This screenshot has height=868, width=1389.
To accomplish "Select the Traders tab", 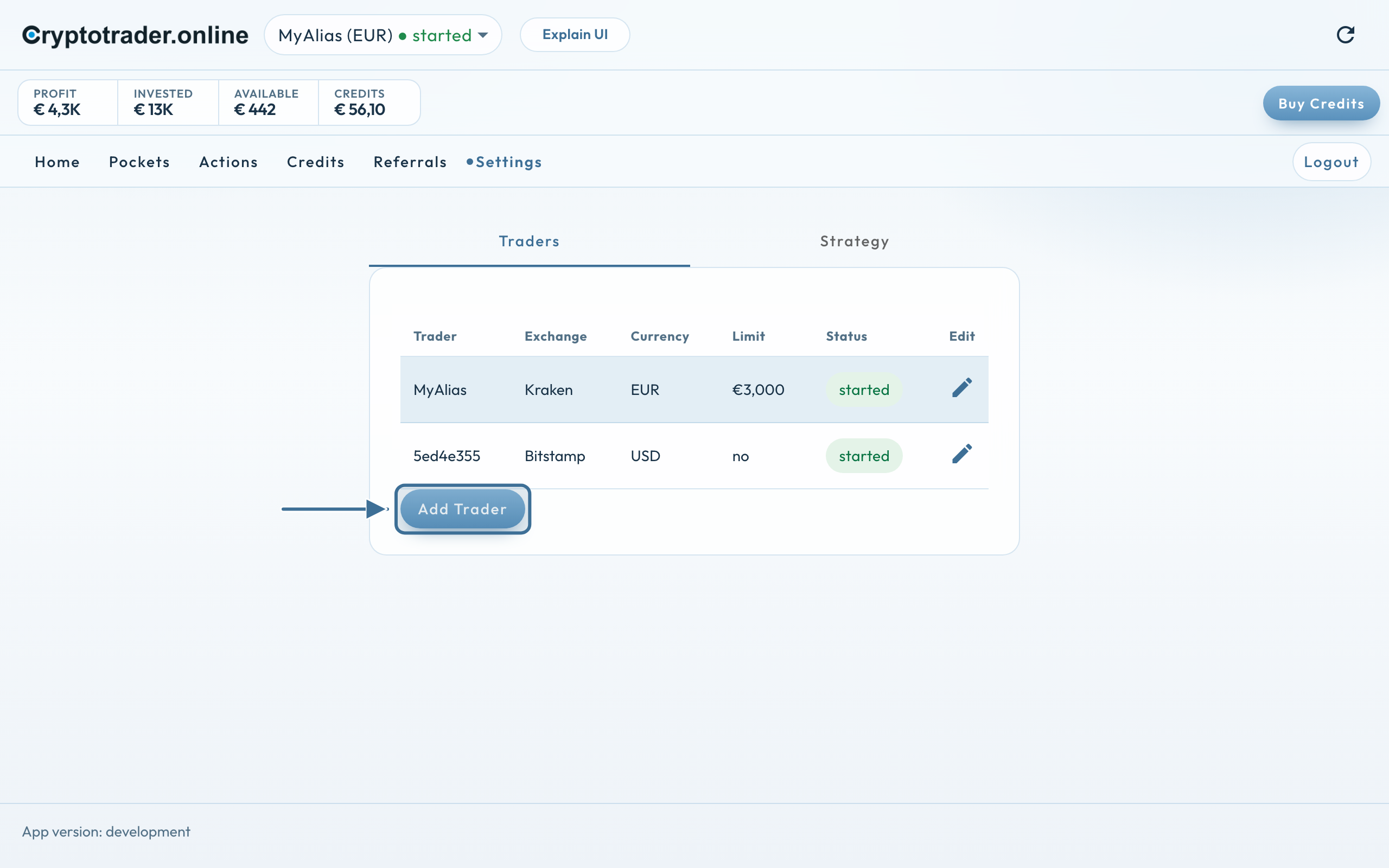I will tap(529, 242).
